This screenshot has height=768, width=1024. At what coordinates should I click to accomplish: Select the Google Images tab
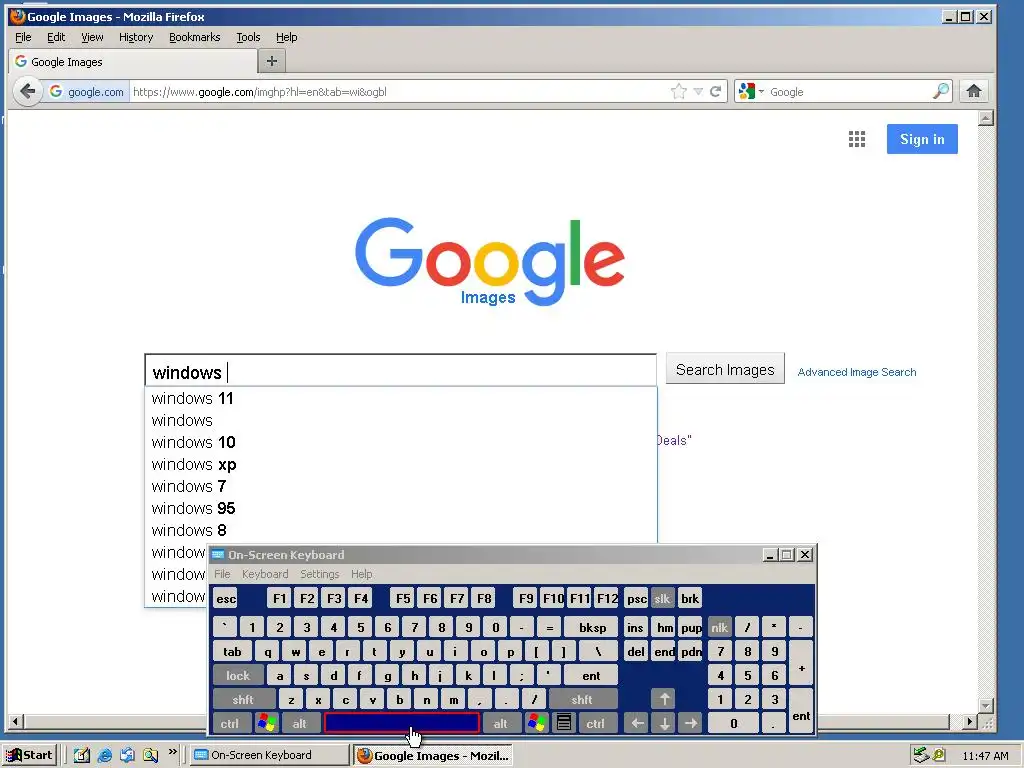[133, 62]
